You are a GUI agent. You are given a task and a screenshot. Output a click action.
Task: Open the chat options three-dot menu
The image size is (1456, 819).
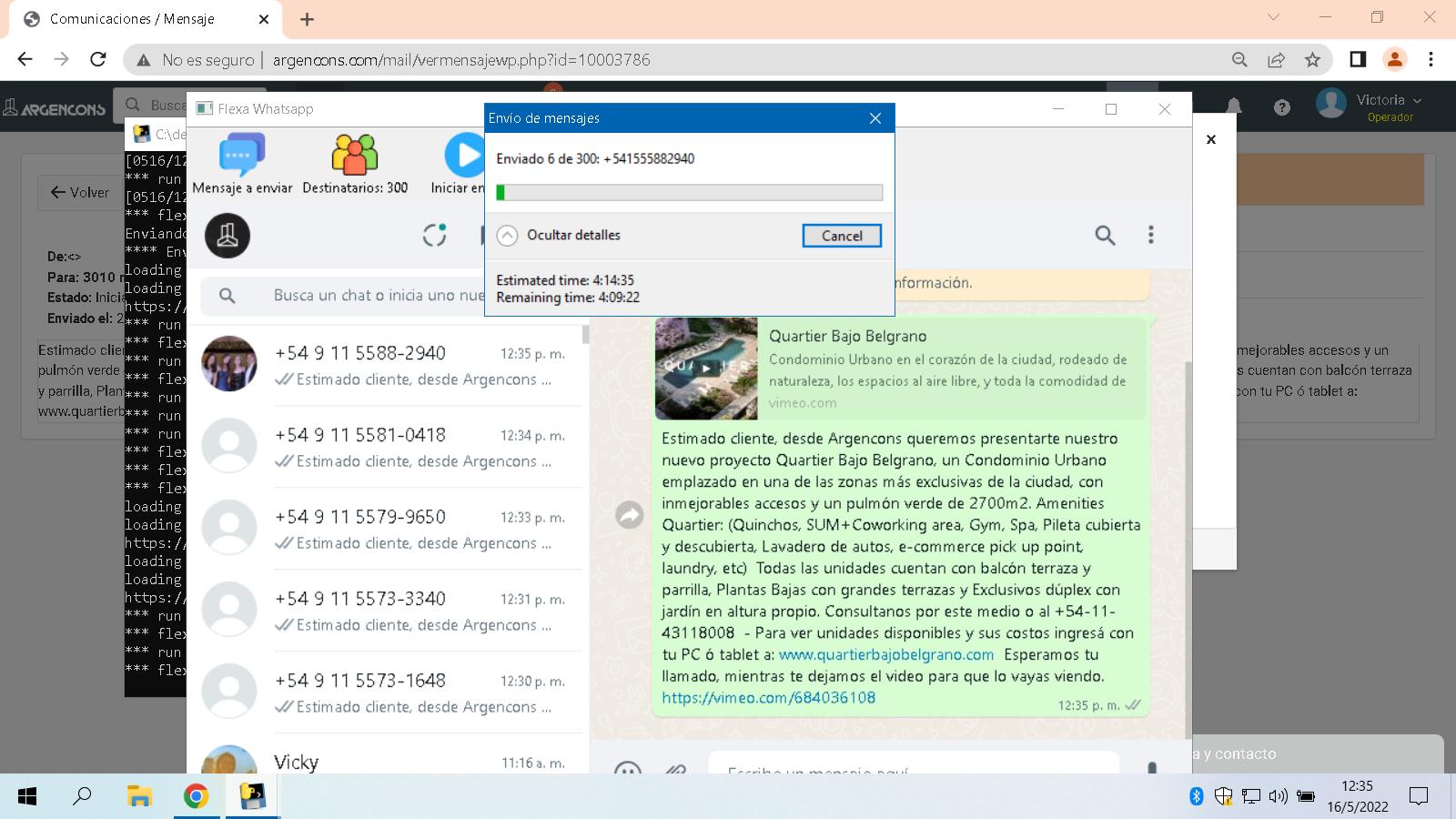(1150, 235)
